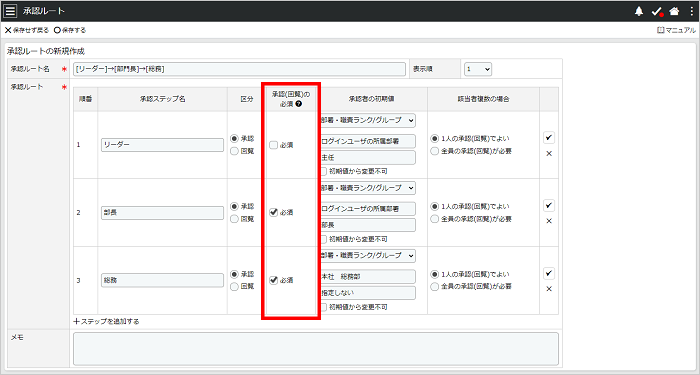Click the 指定しない rank field
700x375 pixels.
368,293
